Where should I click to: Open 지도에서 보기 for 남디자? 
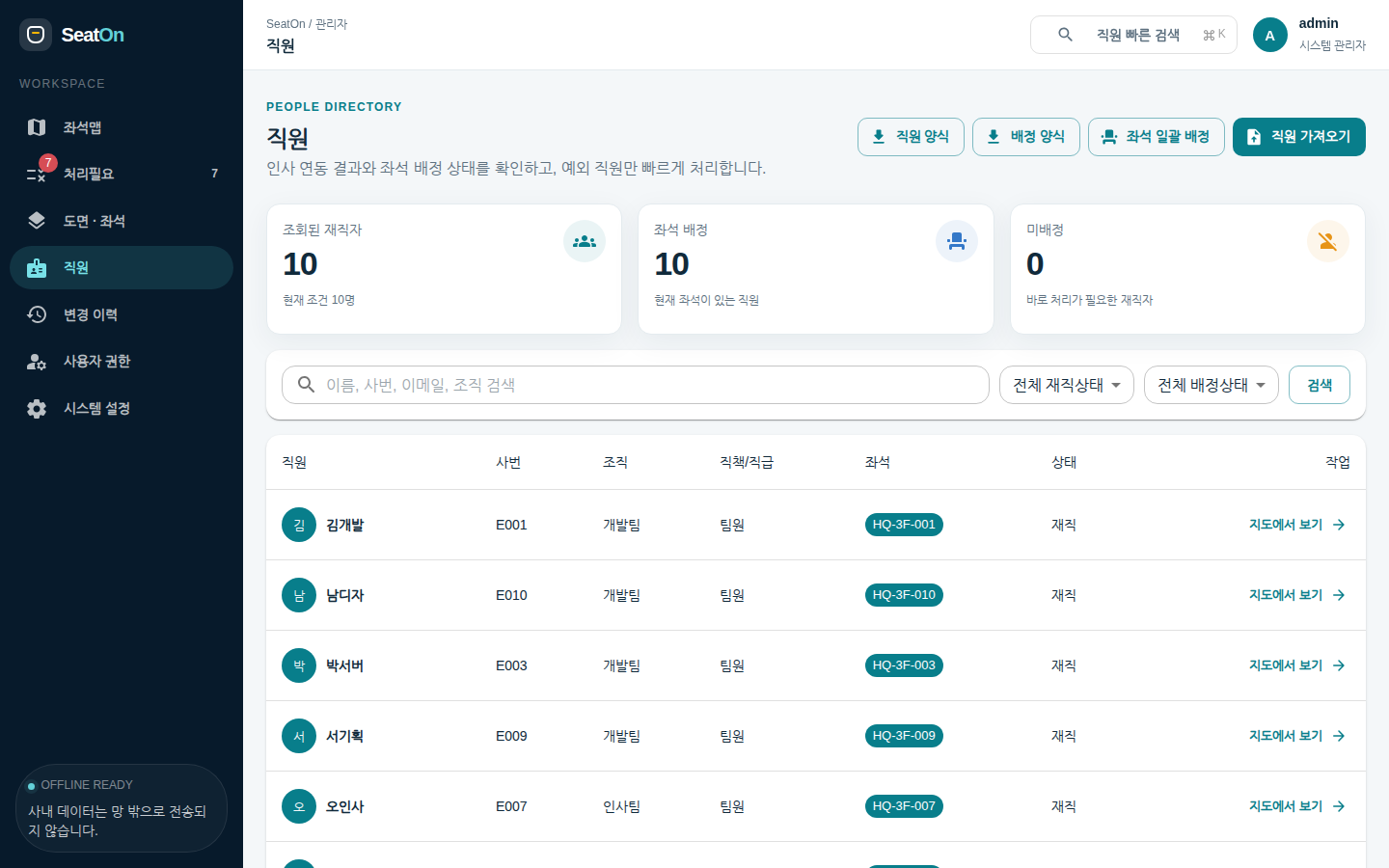(x=1297, y=595)
